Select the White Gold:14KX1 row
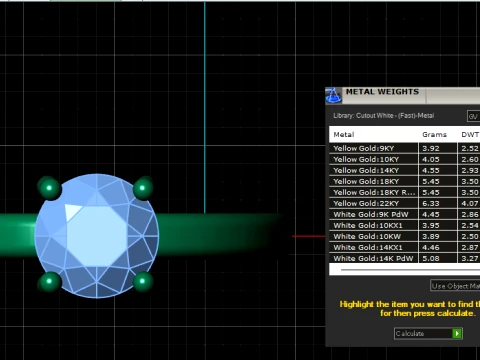Image resolution: width=480 pixels, height=360 pixels. pos(404,247)
